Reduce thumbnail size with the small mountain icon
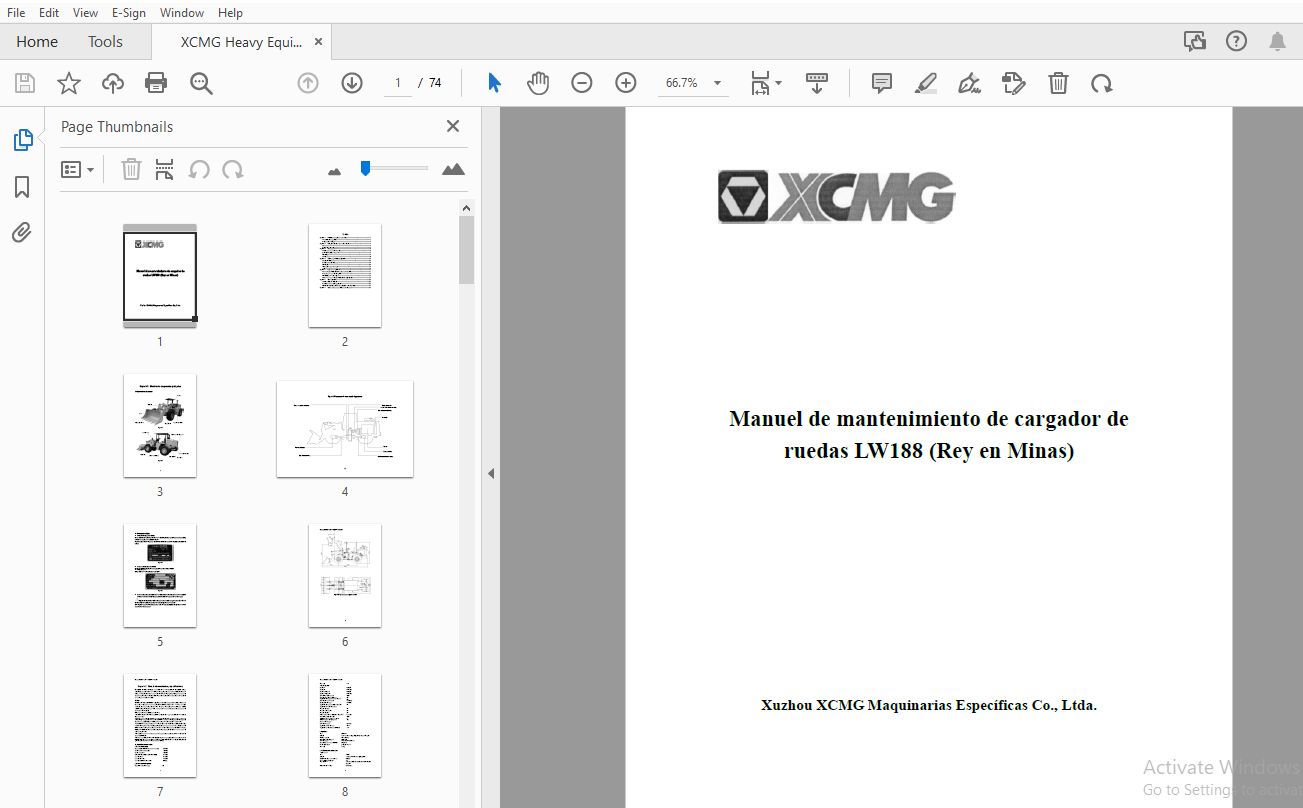The width and height of the screenshot is (1303, 808). pyautogui.click(x=335, y=171)
